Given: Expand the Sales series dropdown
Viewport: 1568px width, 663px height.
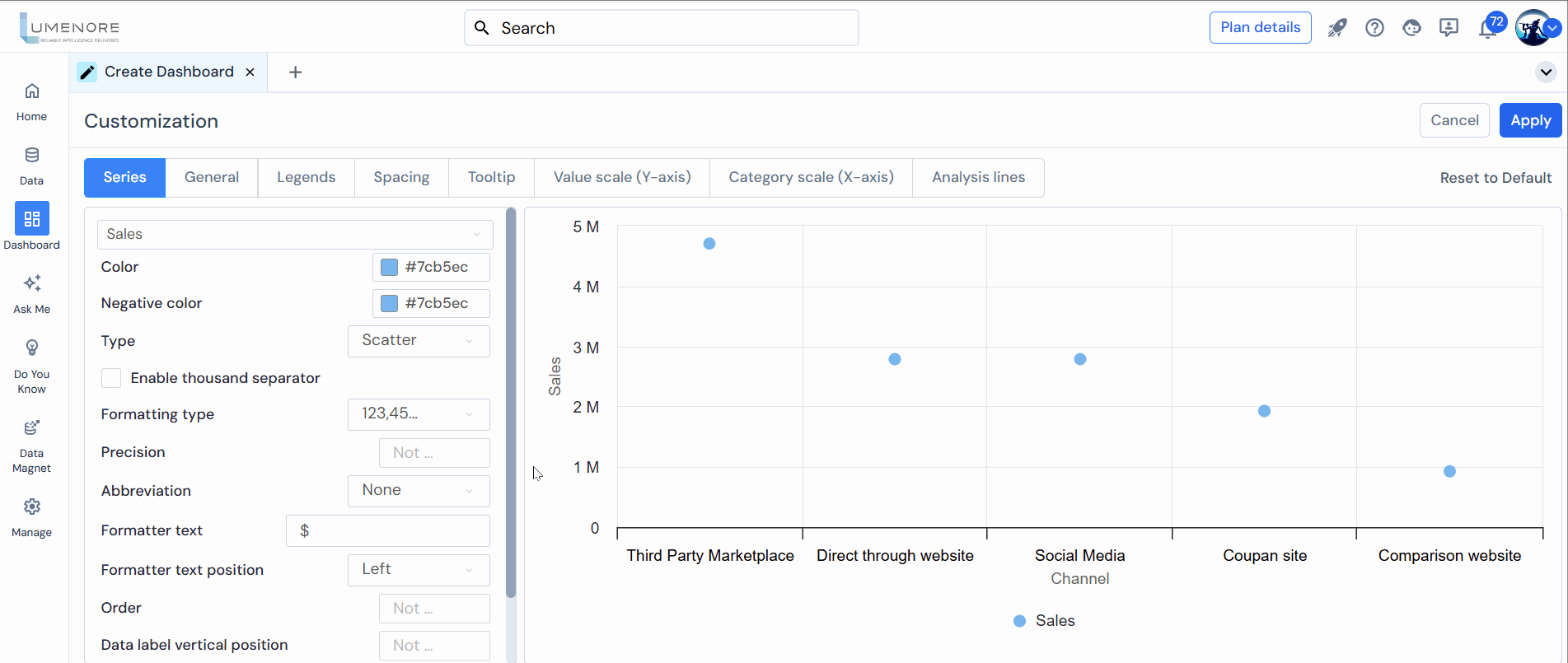Looking at the screenshot, I should point(295,235).
